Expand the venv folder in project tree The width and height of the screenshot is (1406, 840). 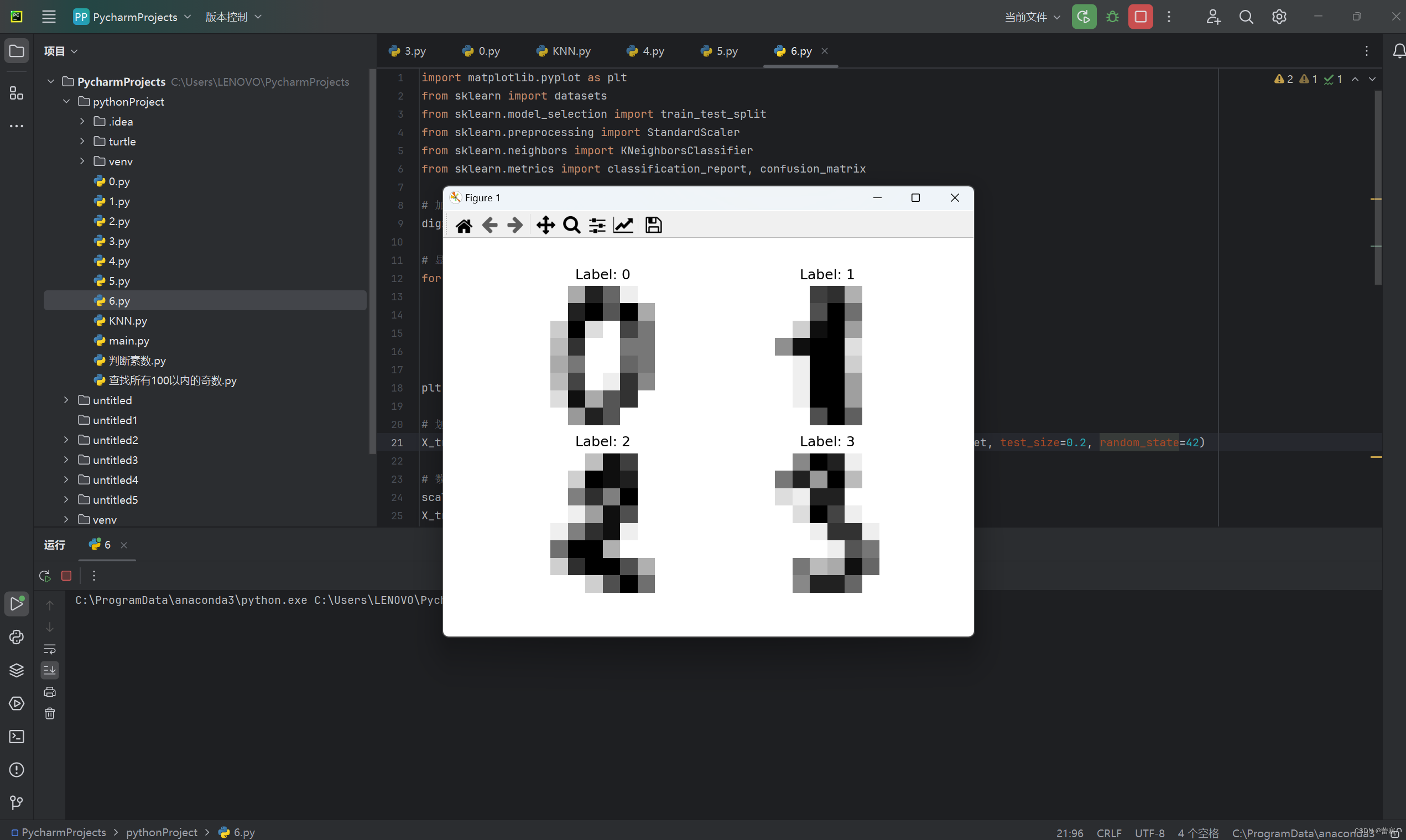(81, 161)
